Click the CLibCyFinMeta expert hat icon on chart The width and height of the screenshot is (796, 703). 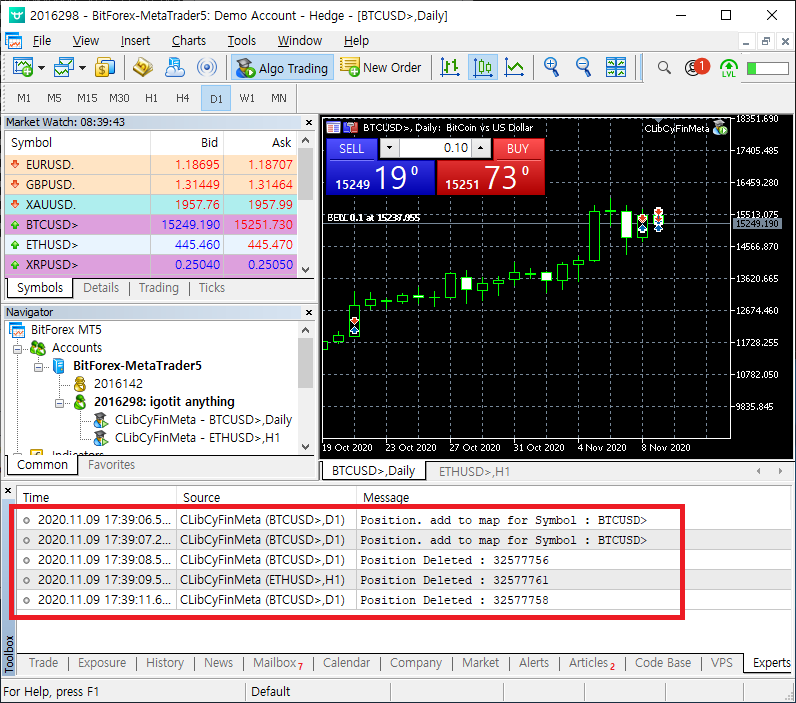[720, 128]
